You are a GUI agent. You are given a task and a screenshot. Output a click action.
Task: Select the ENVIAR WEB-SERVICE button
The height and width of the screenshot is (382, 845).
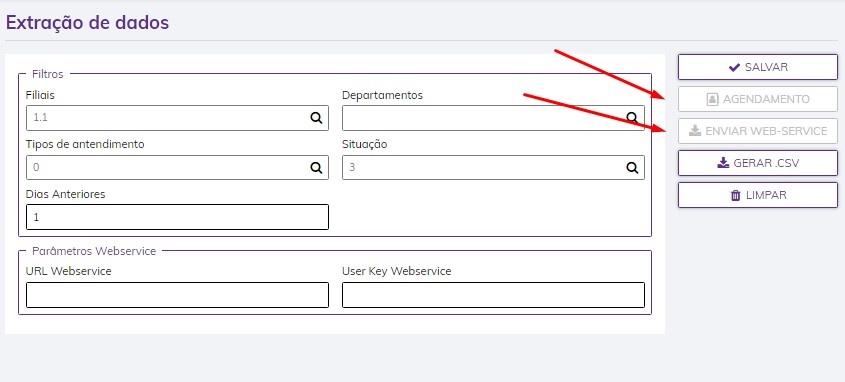758,131
